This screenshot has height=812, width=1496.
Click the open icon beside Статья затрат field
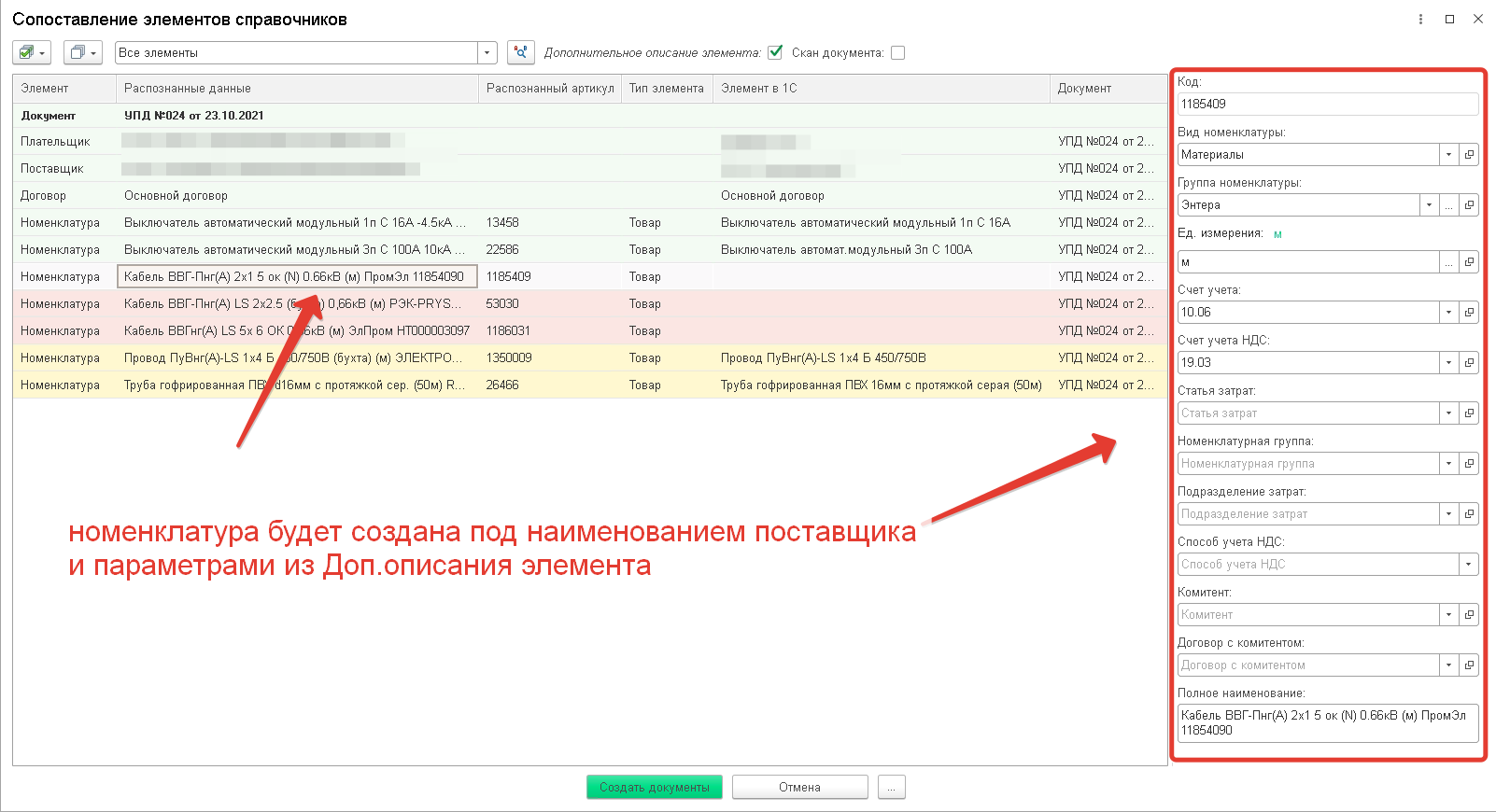[1469, 413]
